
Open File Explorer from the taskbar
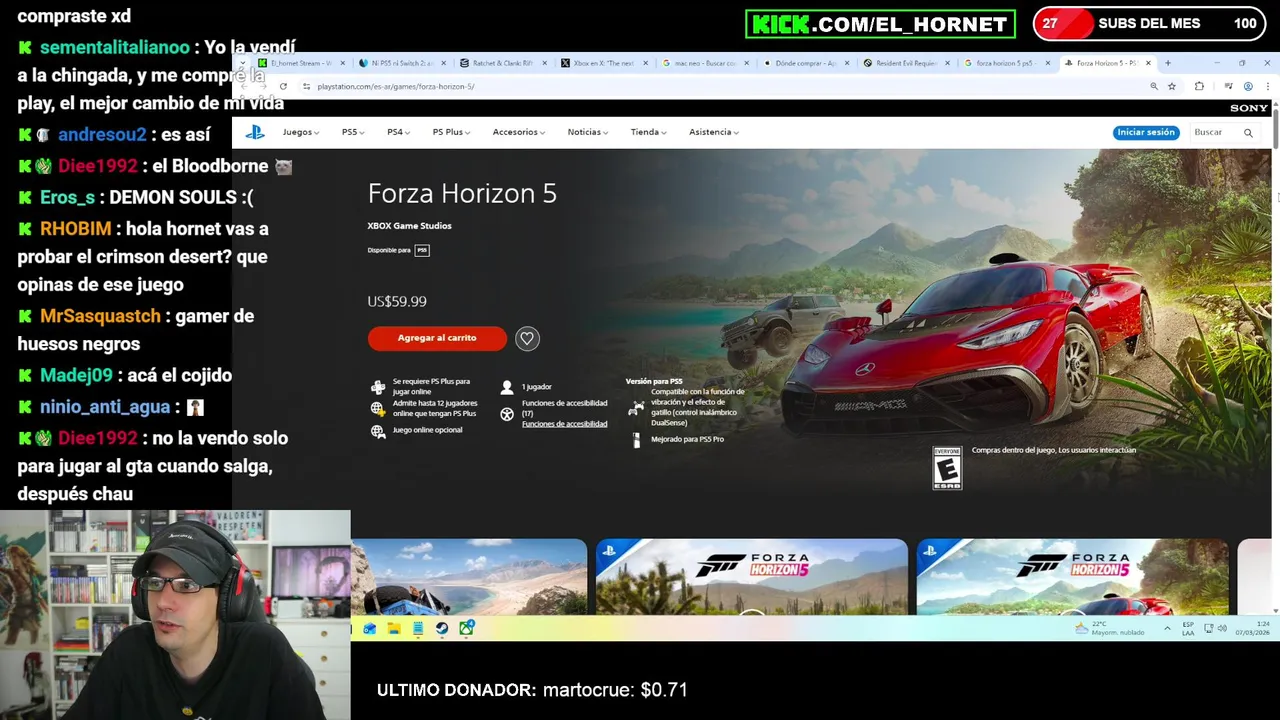point(394,628)
